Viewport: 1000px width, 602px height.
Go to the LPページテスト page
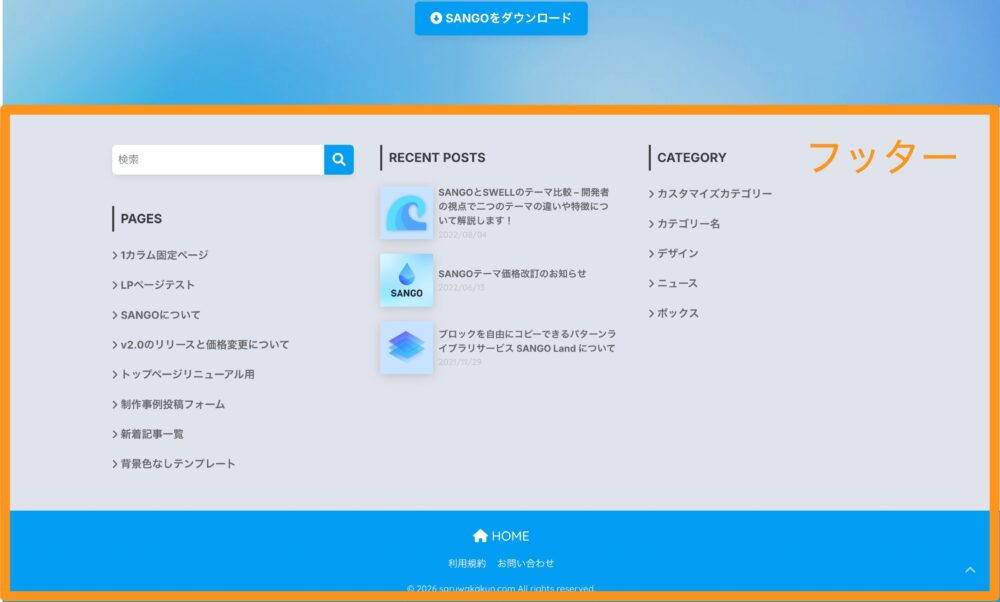[157, 285]
